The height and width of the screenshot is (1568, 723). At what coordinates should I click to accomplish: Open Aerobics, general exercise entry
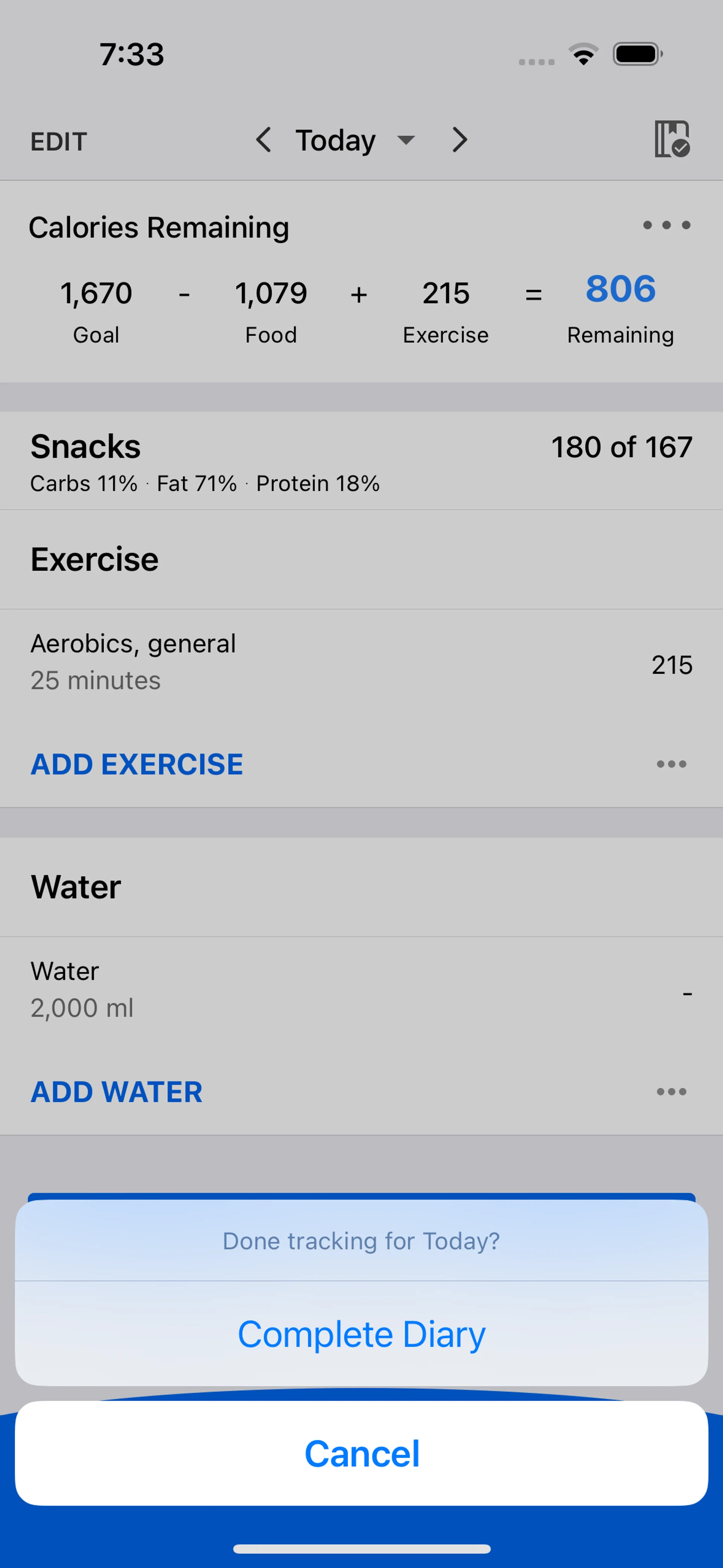[361, 662]
